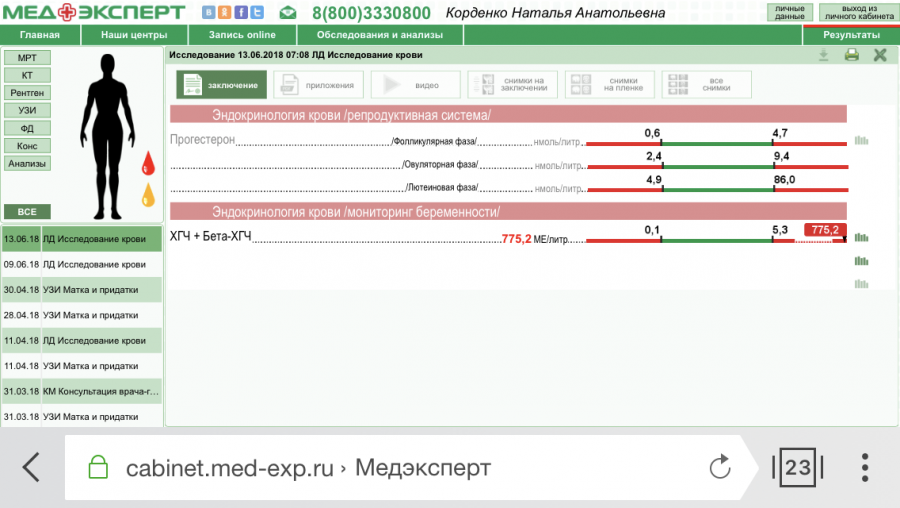This screenshot has width=900, height=508.
Task: Click the phone number 8(800)3330800
Action: (x=371, y=13)
